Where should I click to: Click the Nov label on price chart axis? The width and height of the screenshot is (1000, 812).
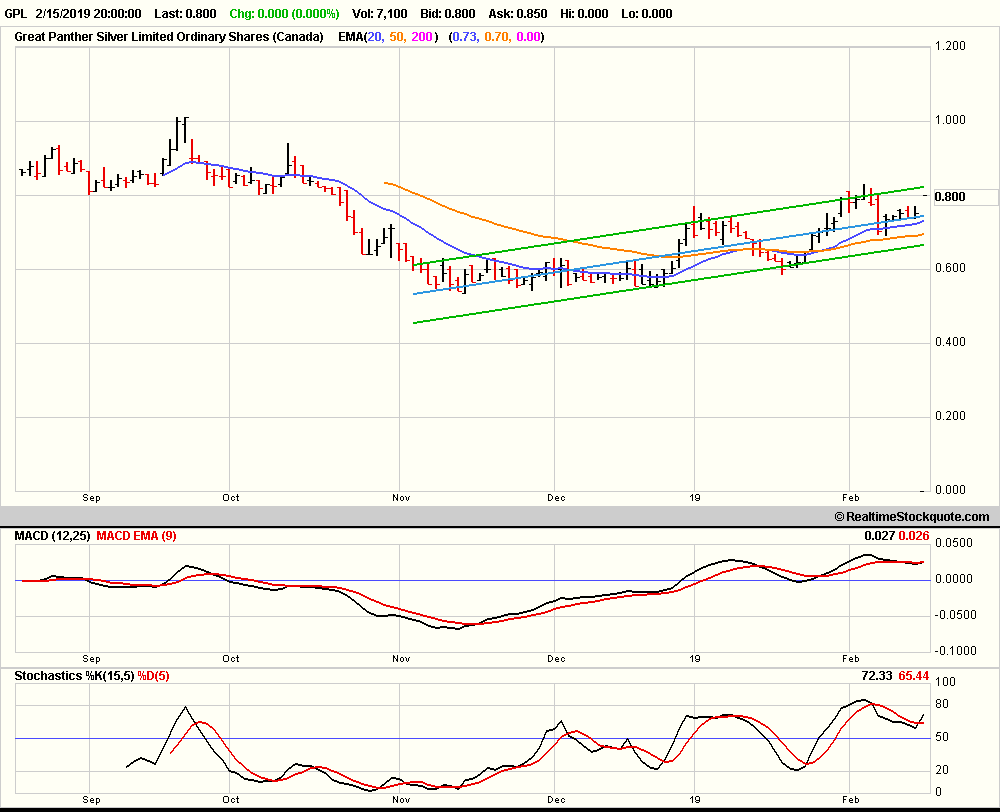pos(401,498)
